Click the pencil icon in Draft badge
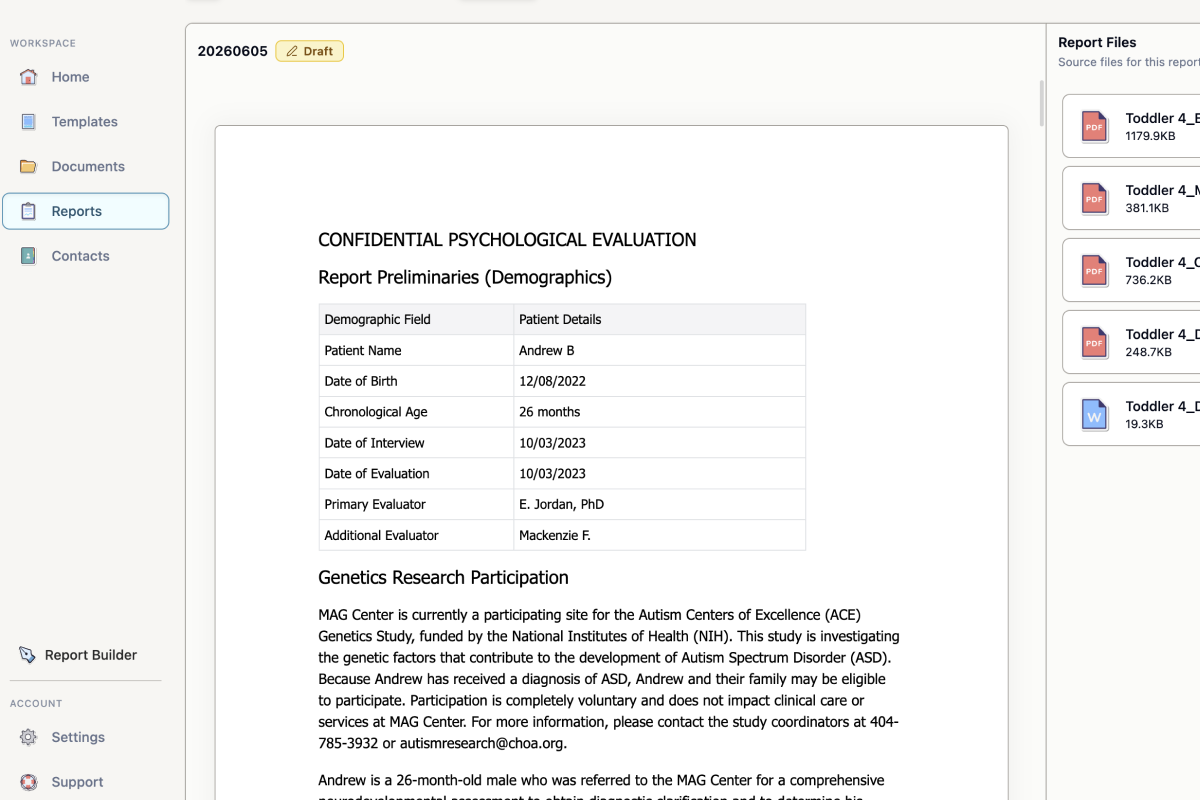 (292, 51)
